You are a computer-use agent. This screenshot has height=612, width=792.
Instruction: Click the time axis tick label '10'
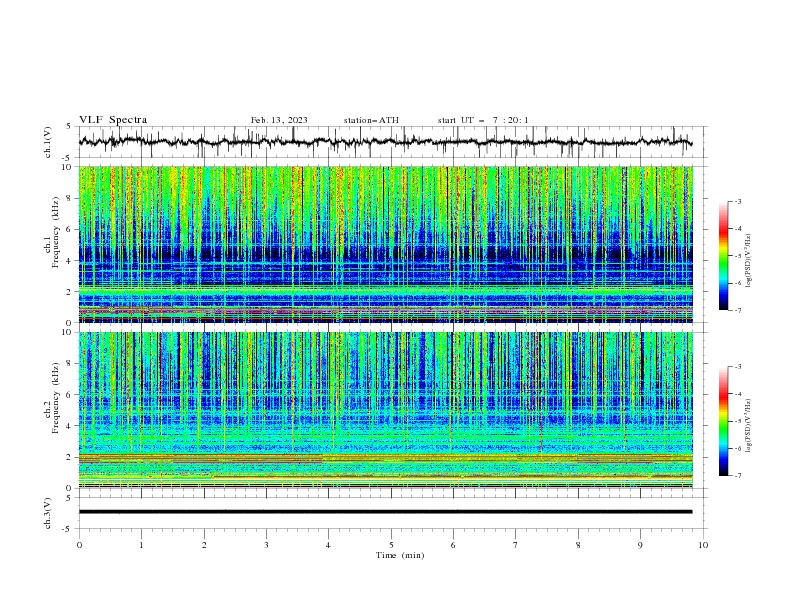tap(703, 545)
